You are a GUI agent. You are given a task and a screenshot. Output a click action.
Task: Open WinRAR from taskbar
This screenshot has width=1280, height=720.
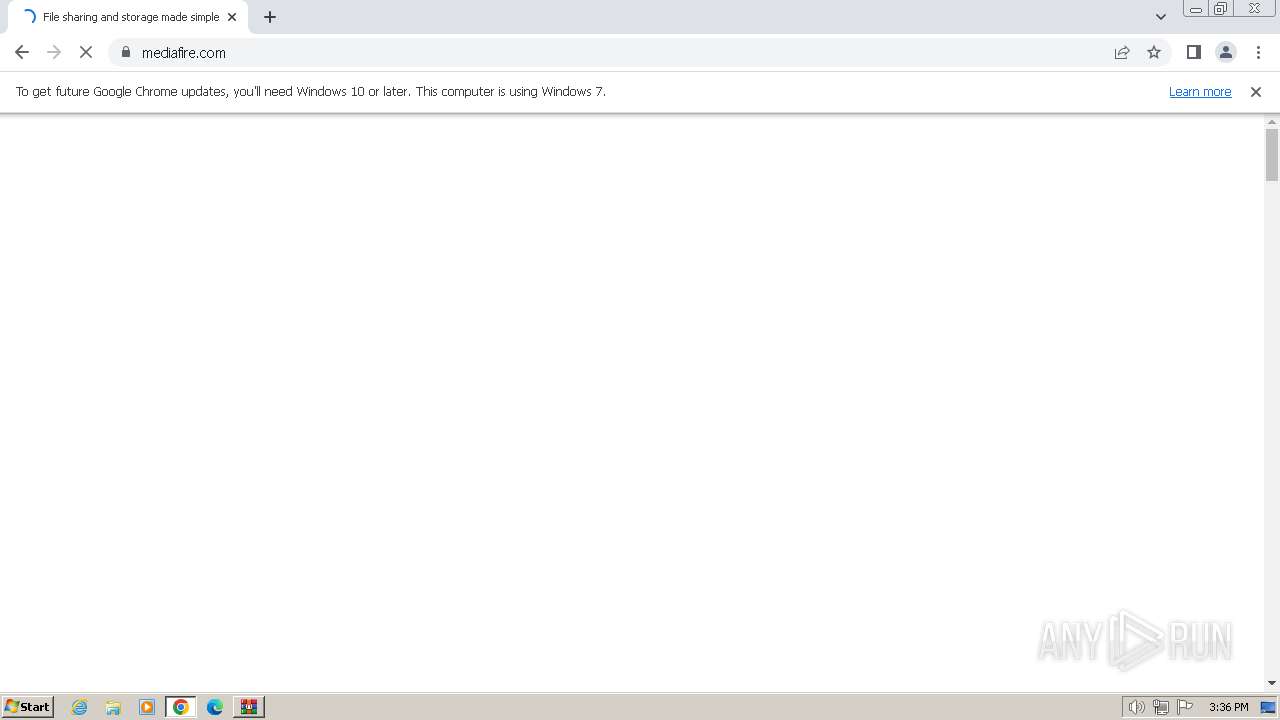pos(249,707)
